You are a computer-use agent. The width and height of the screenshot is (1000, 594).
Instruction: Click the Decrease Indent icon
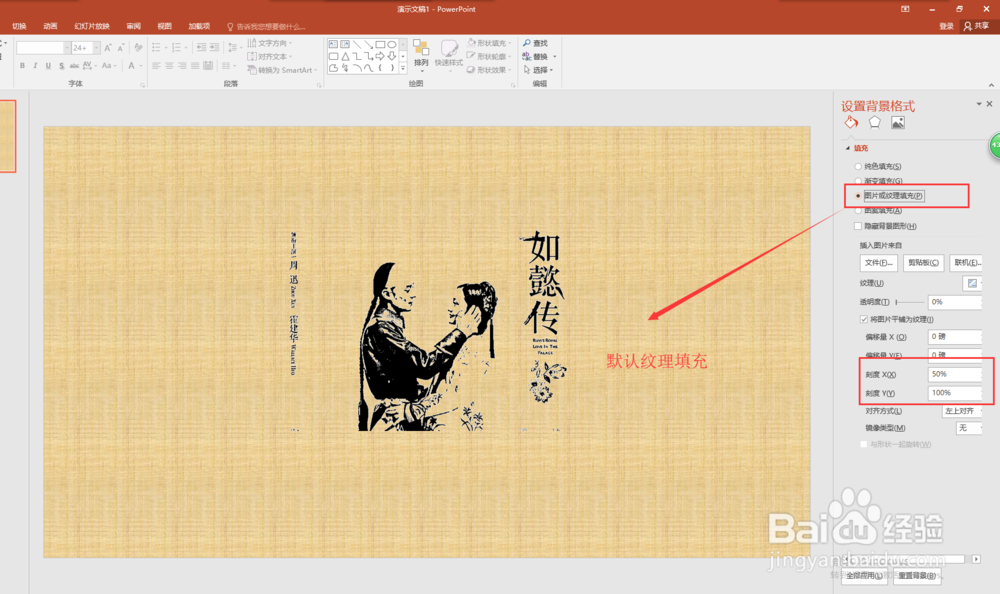point(201,48)
